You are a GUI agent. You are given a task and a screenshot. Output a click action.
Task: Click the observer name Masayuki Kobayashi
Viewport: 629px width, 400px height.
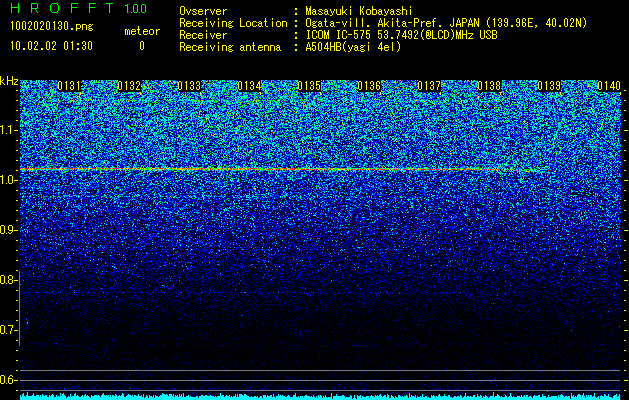pyautogui.click(x=358, y=11)
